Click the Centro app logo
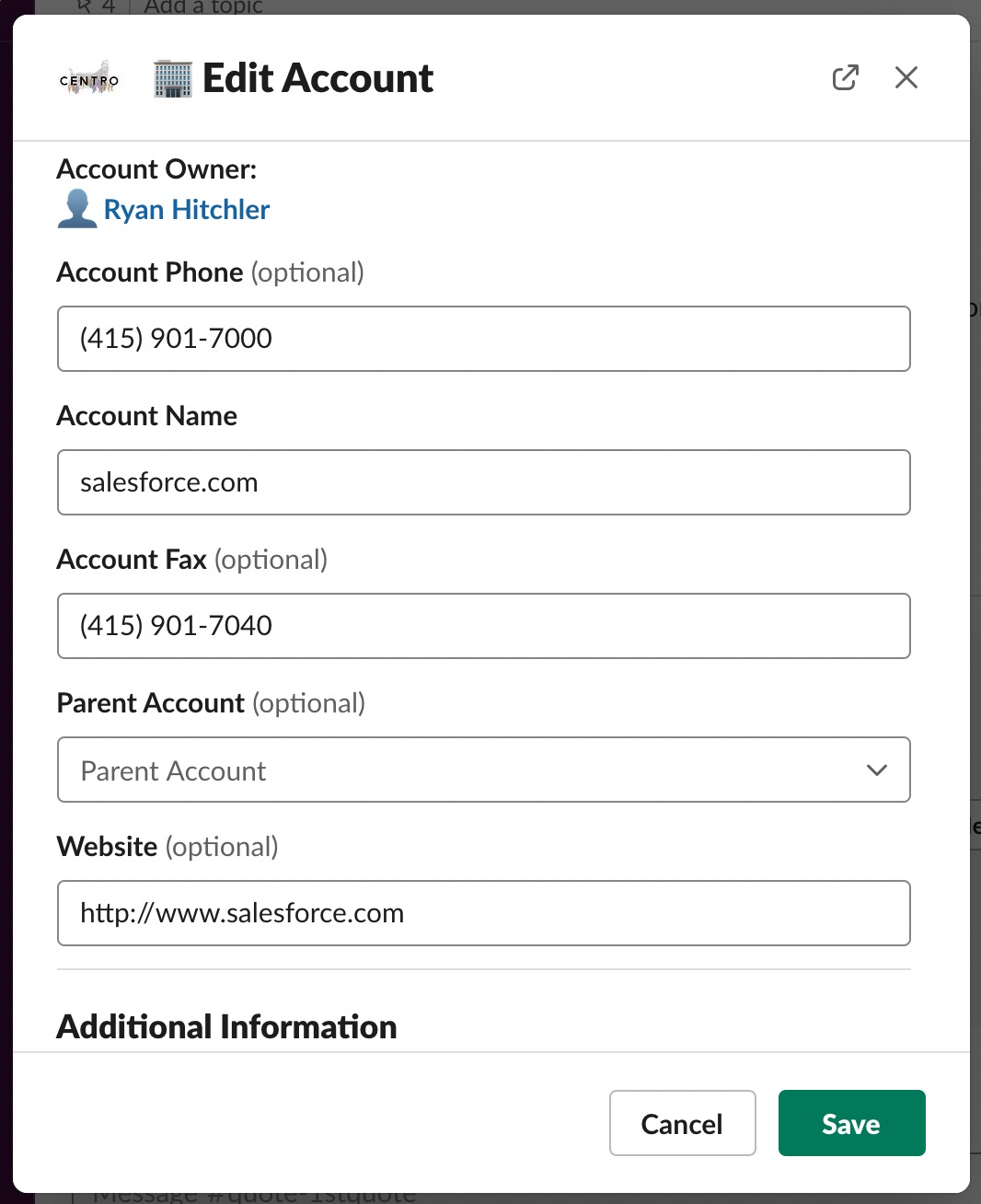 (89, 79)
